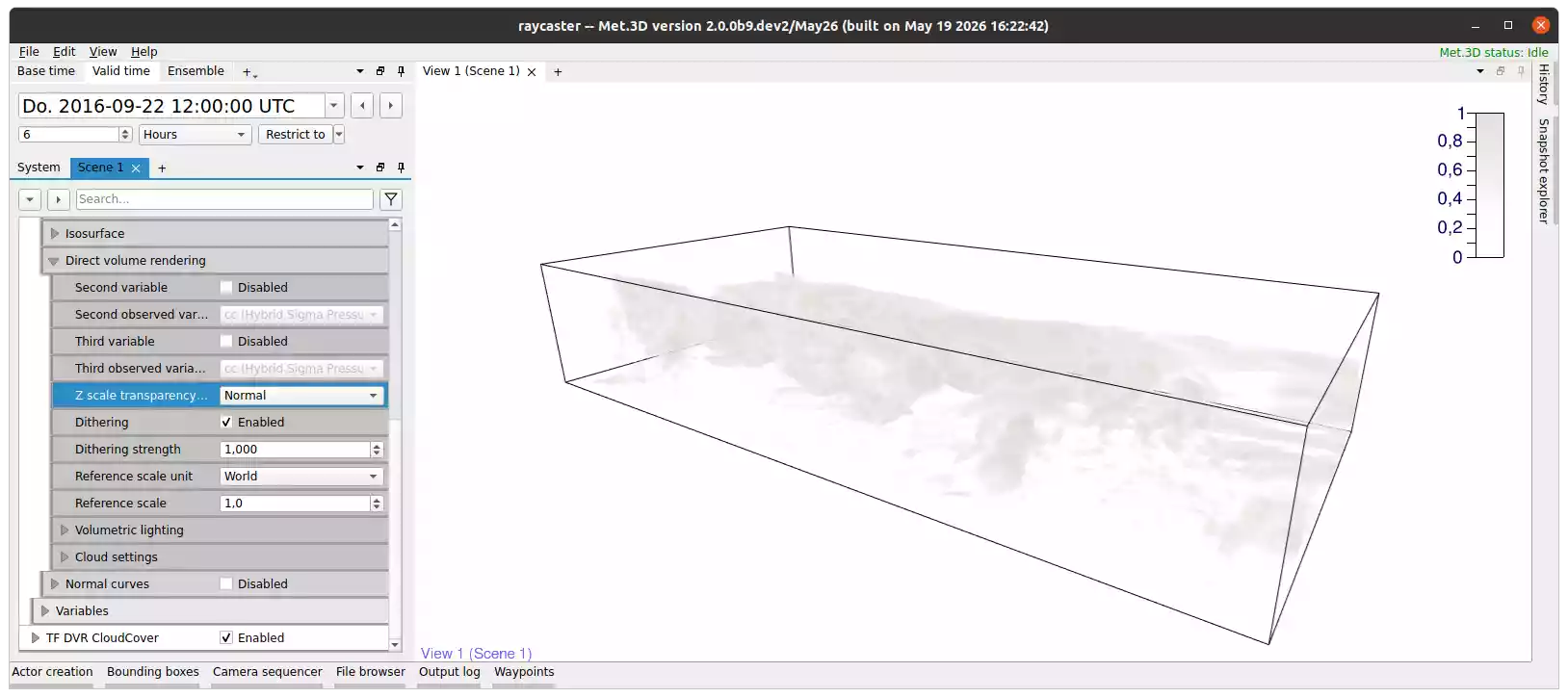The image size is (1568, 698).
Task: Step to previous time with left arrow button
Action: tap(362, 106)
